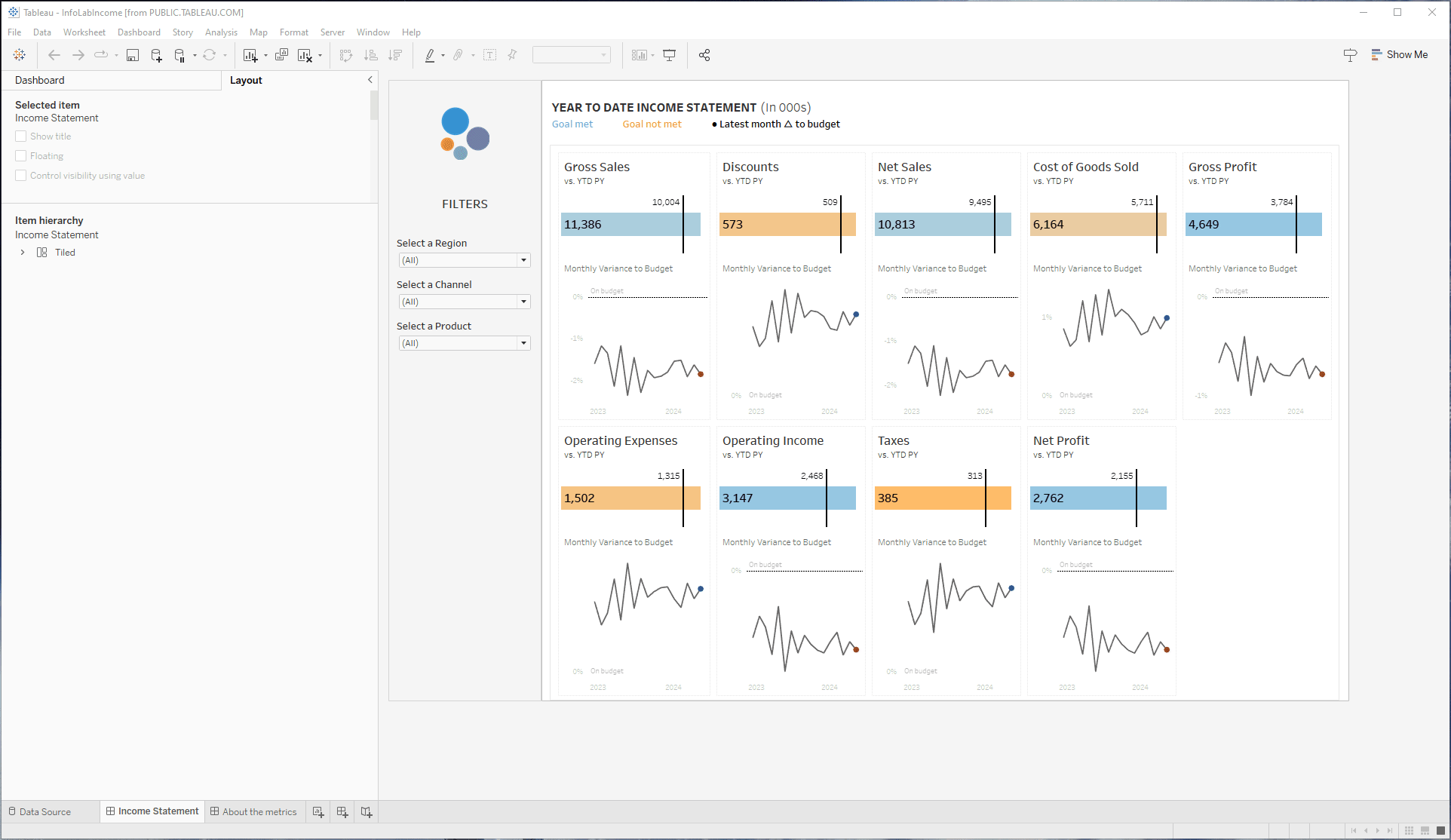Toggle the Floating checkbox
This screenshot has width=1451, height=840.
coord(21,156)
